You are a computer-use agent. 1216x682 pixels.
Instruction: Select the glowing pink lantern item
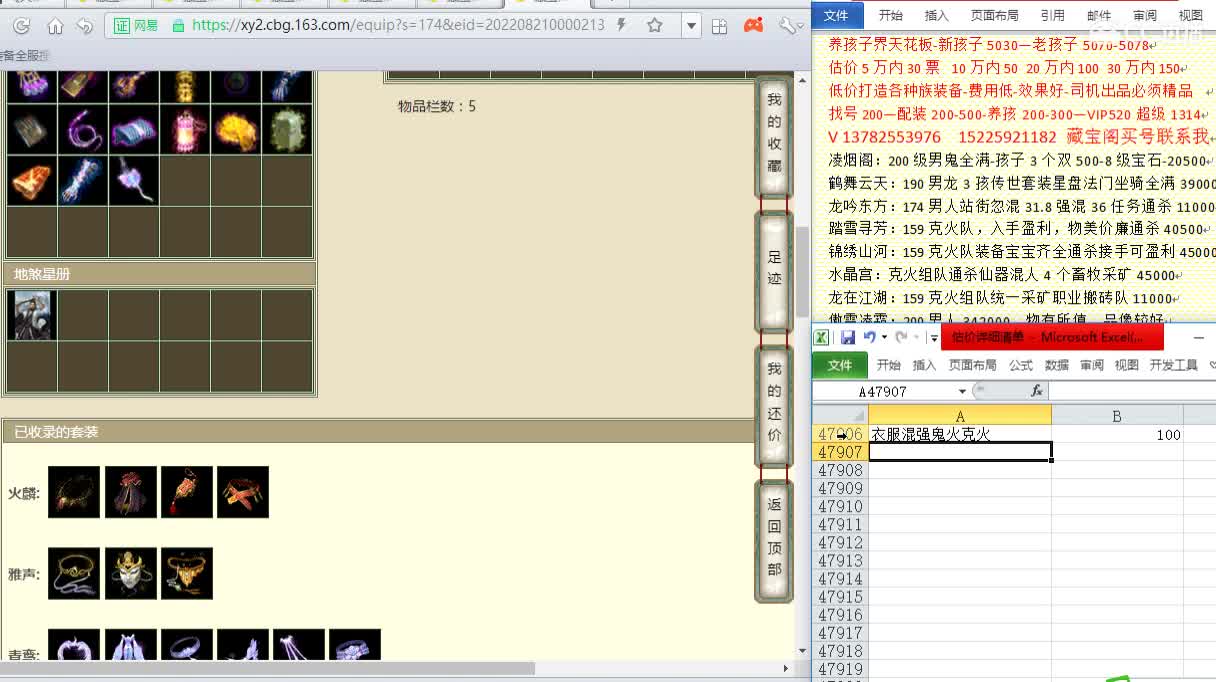(185, 129)
